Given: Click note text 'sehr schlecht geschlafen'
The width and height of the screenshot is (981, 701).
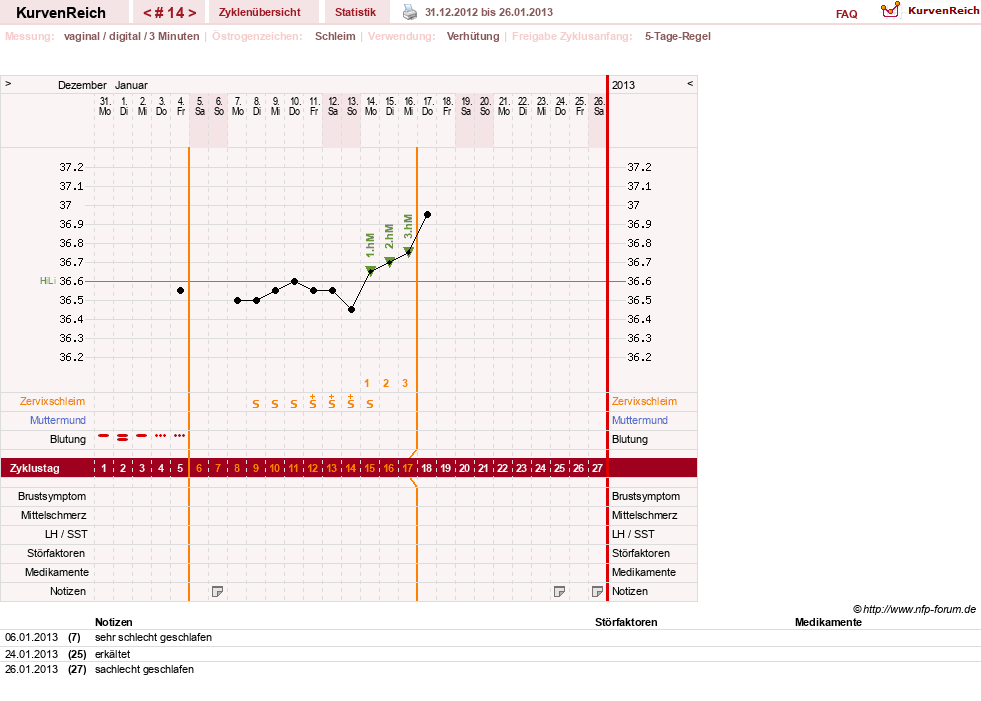Looking at the screenshot, I should (153, 637).
